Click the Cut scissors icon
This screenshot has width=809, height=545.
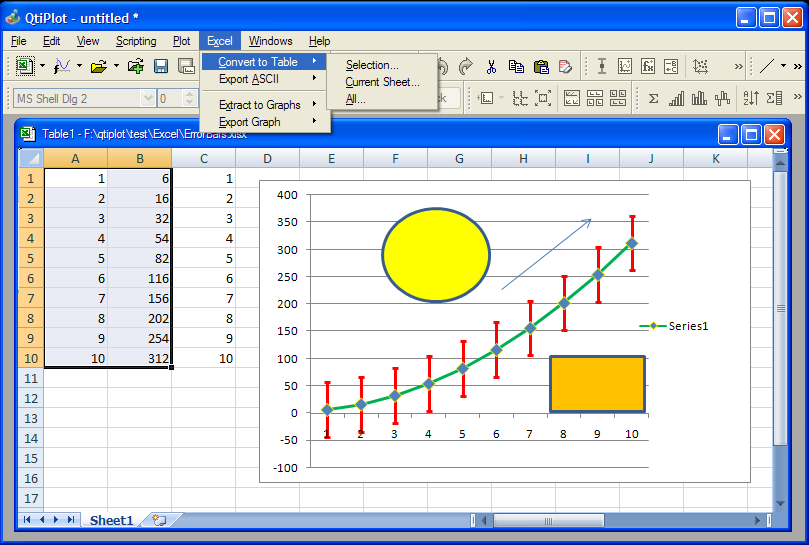click(x=491, y=67)
